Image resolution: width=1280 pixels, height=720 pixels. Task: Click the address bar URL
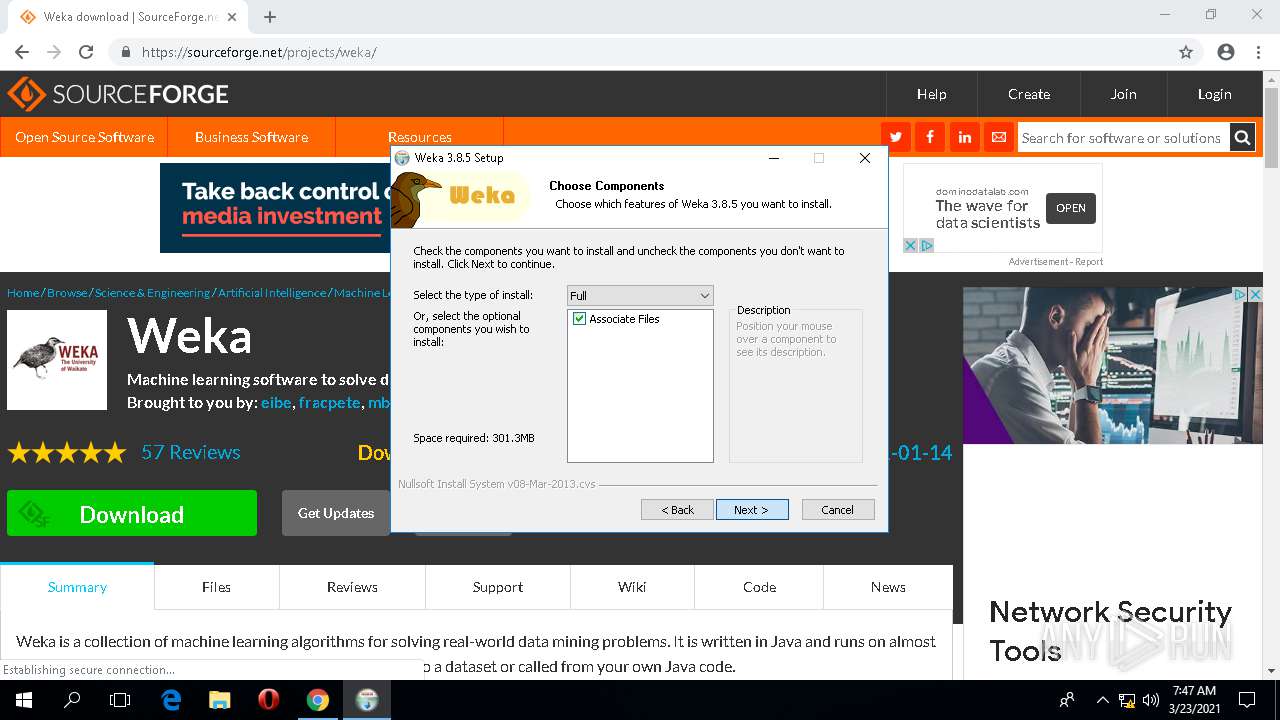tap(259, 52)
